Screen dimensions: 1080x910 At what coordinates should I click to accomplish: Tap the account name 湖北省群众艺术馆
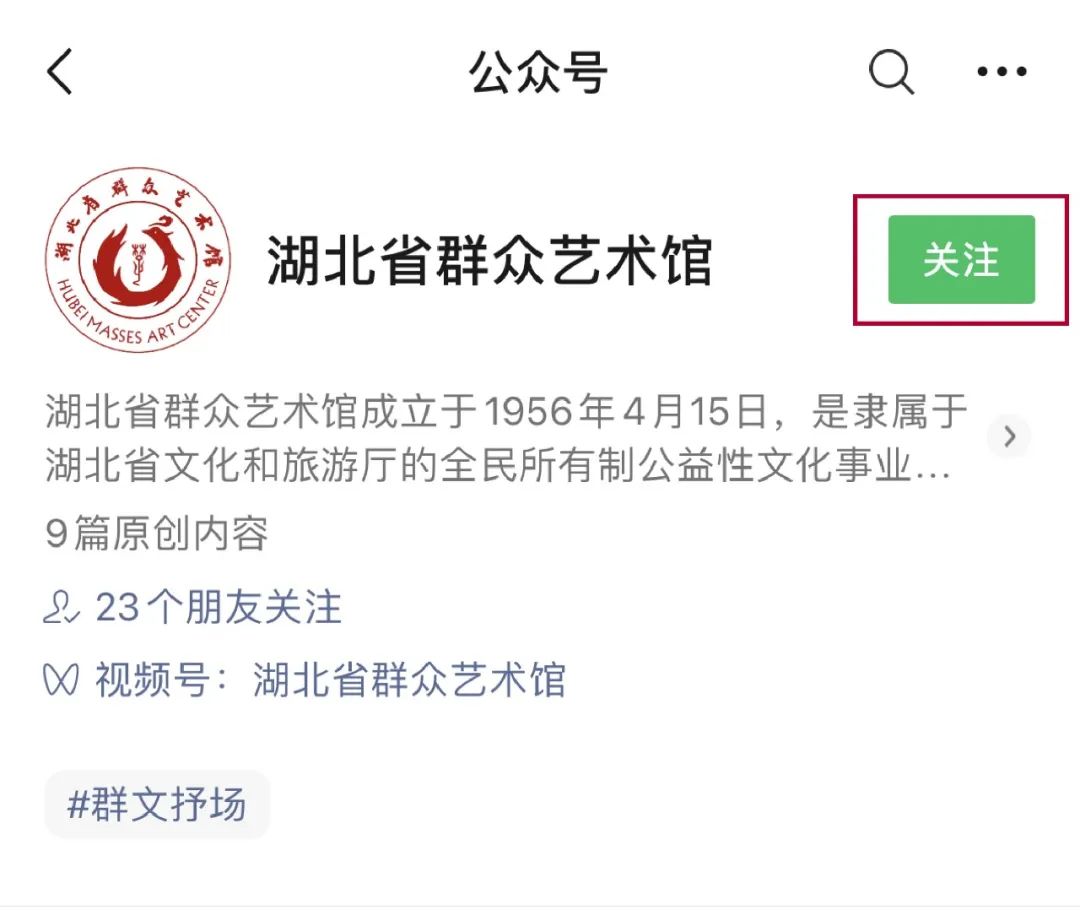pyautogui.click(x=490, y=260)
